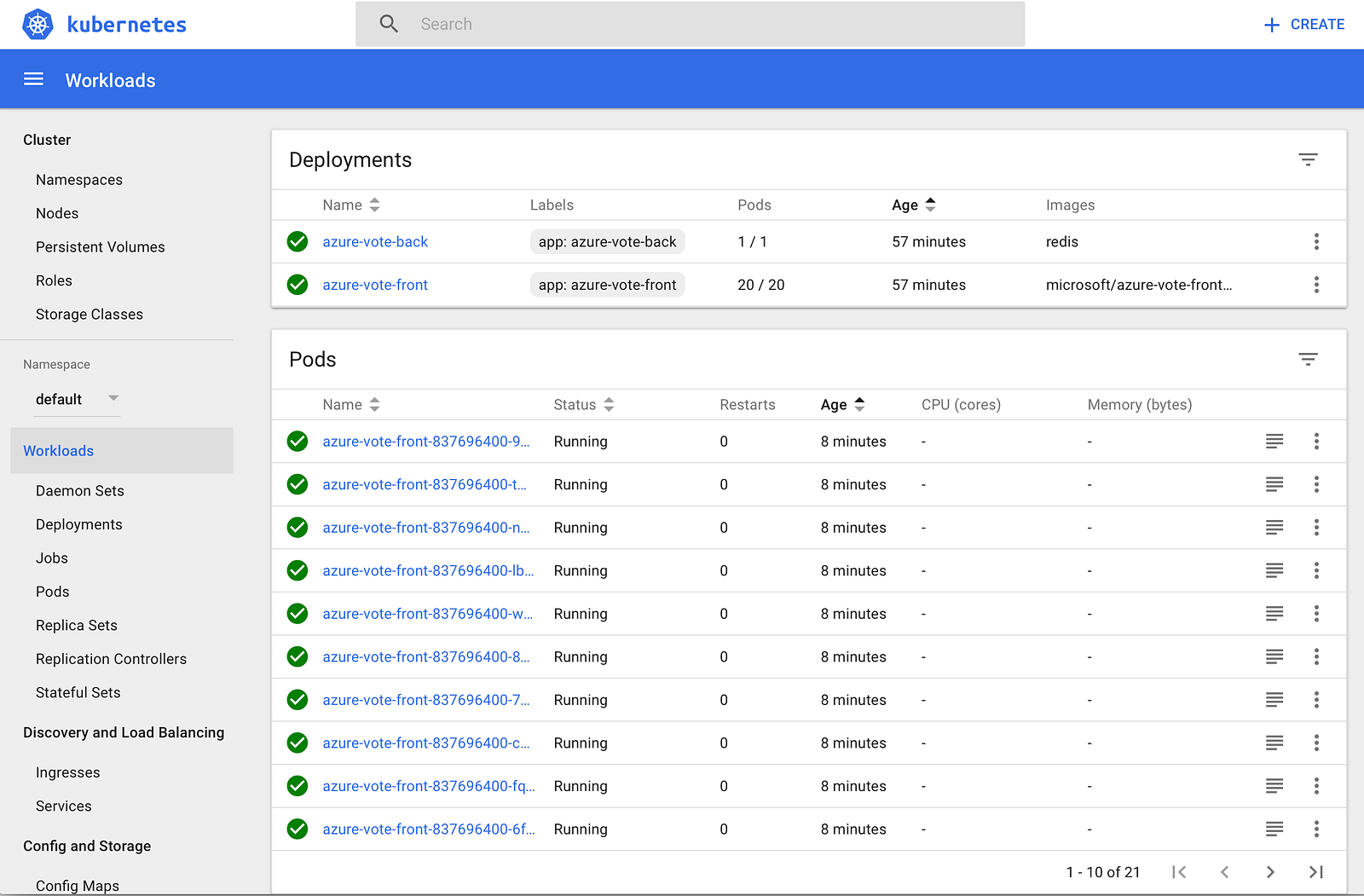
Task: Select Replica Sets in sidebar
Action: click(x=77, y=625)
